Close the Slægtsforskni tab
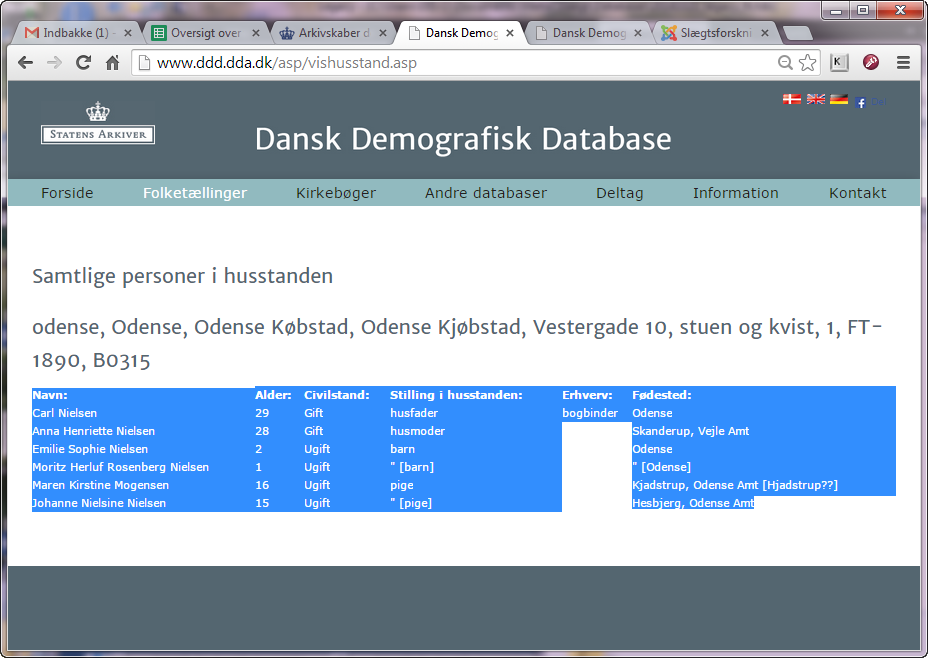This screenshot has width=928, height=658. tap(765, 33)
